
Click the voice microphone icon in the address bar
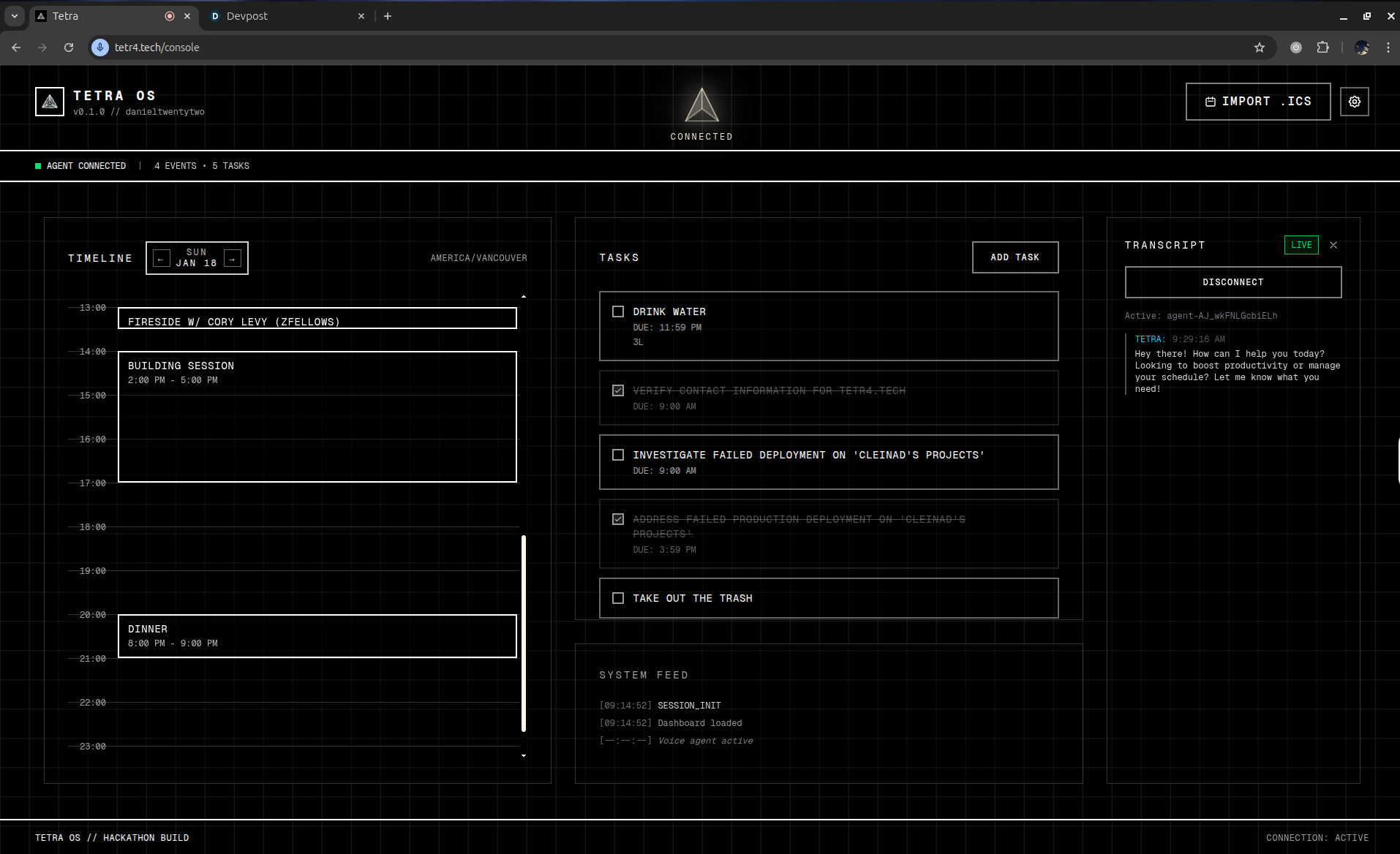click(100, 48)
